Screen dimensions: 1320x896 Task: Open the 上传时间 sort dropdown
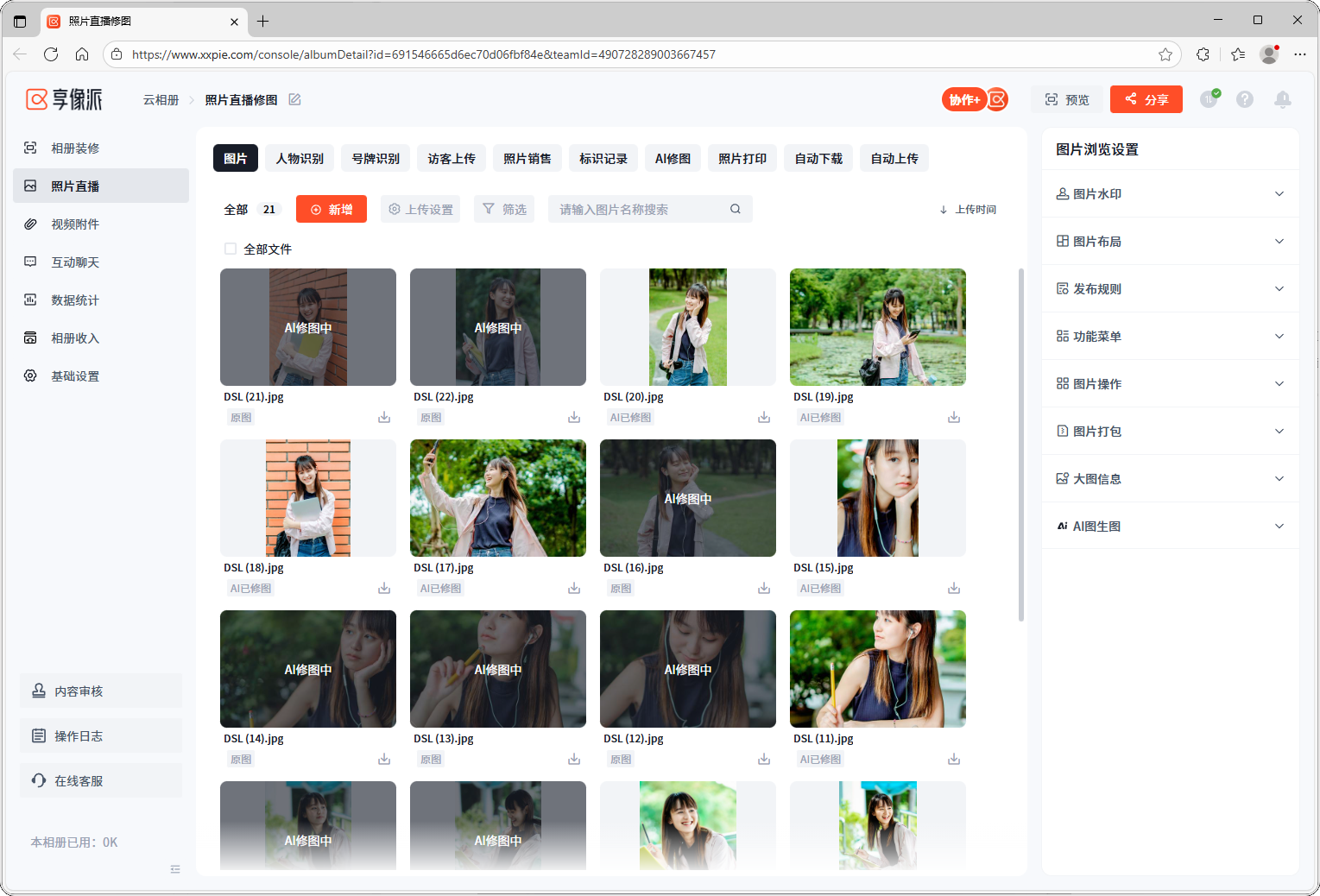[968, 210]
